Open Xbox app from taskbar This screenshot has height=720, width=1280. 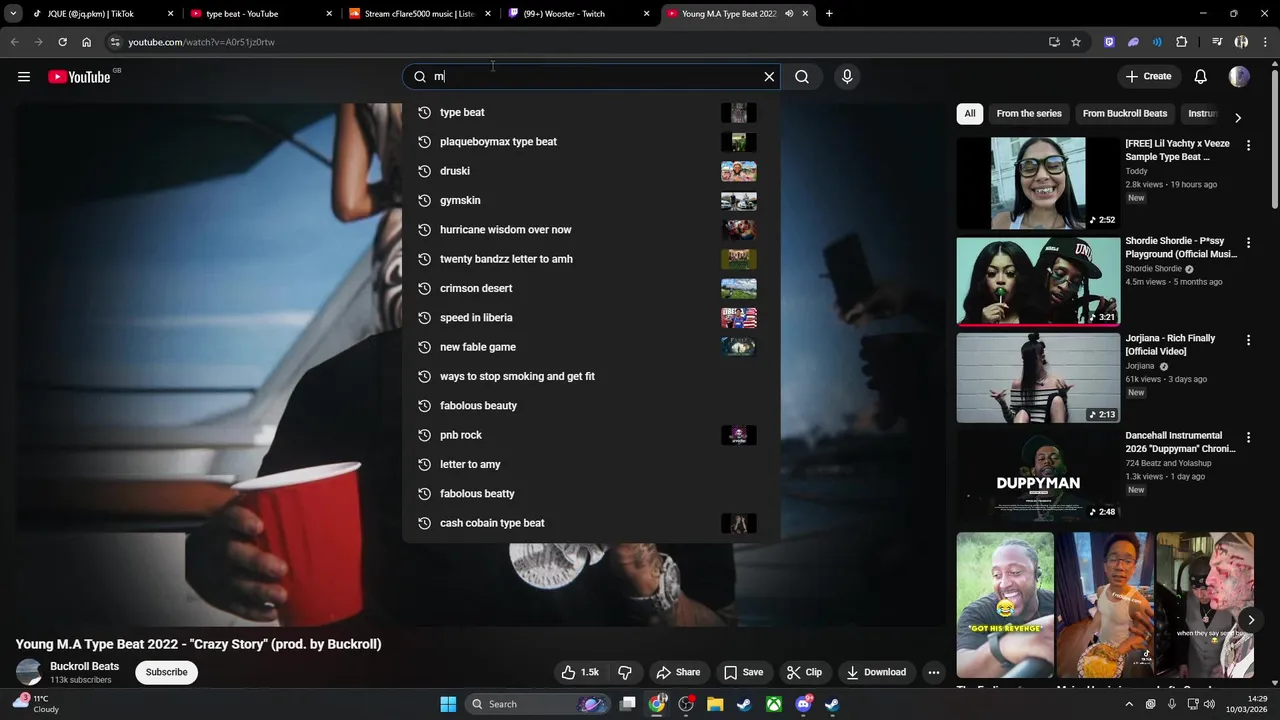point(774,704)
